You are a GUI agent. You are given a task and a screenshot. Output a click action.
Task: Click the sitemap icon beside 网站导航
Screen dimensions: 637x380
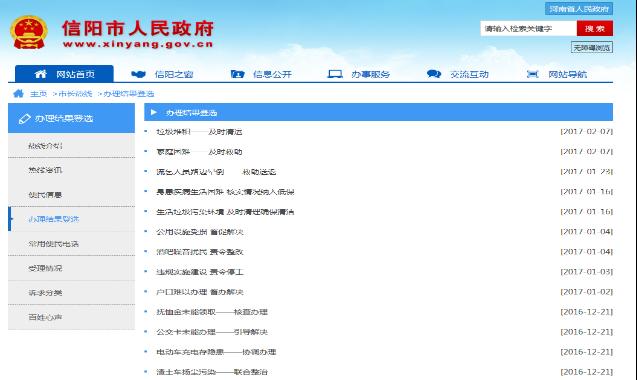coord(533,74)
